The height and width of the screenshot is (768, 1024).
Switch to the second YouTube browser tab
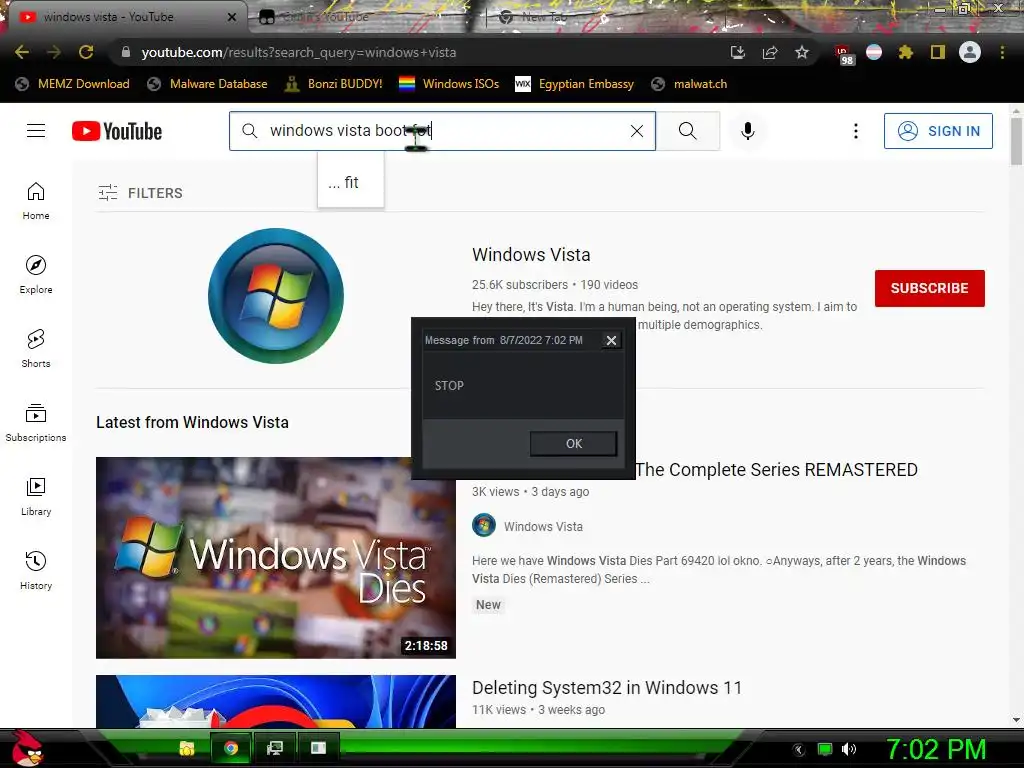pos(366,17)
